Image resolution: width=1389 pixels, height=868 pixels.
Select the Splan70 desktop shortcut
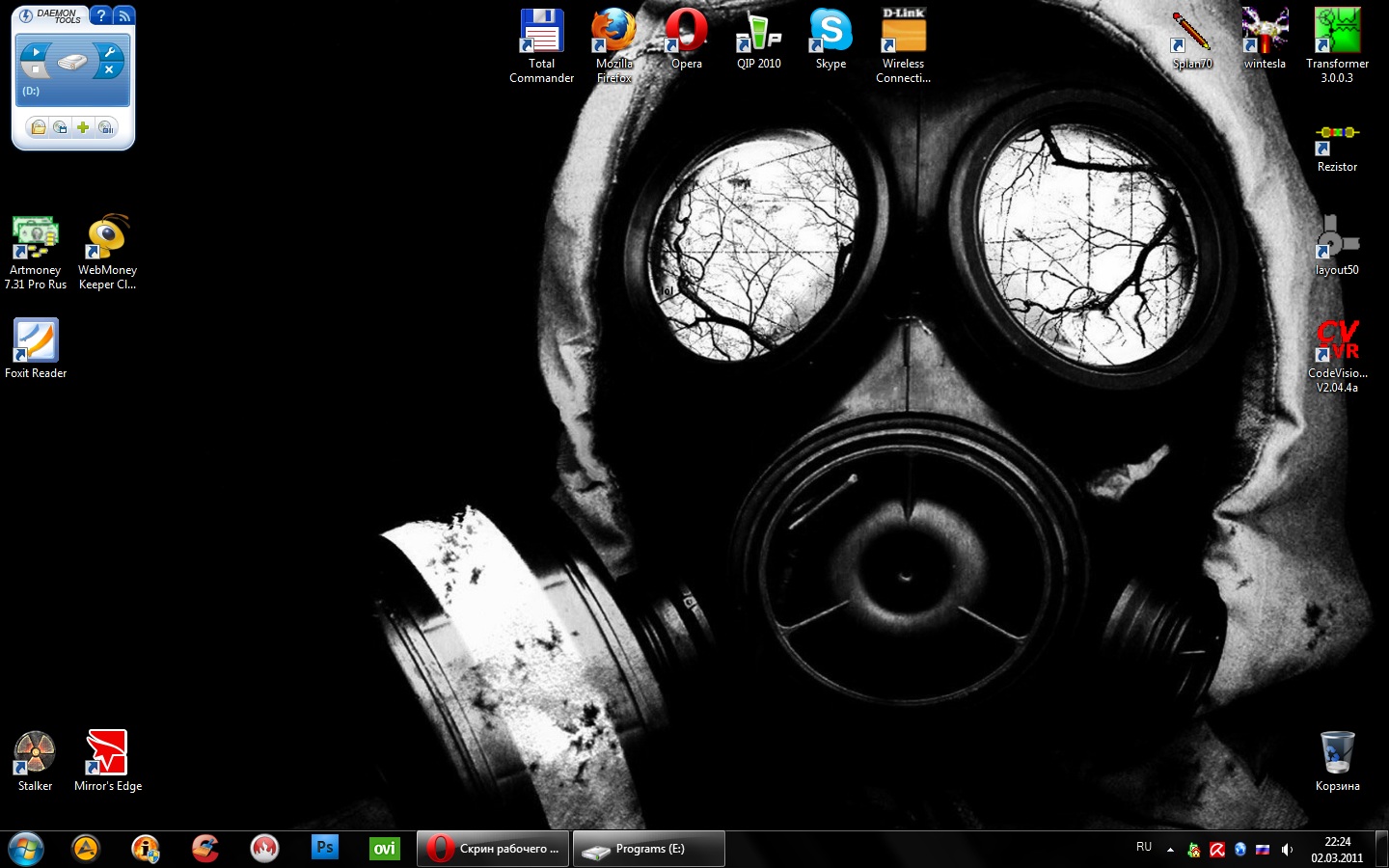1192,39
